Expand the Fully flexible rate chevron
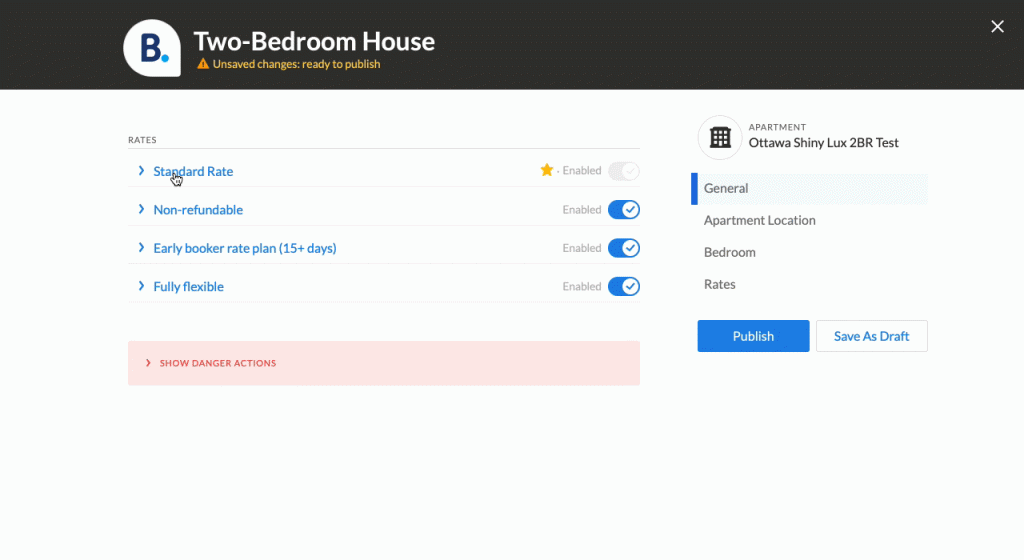1024x560 pixels. coord(141,287)
